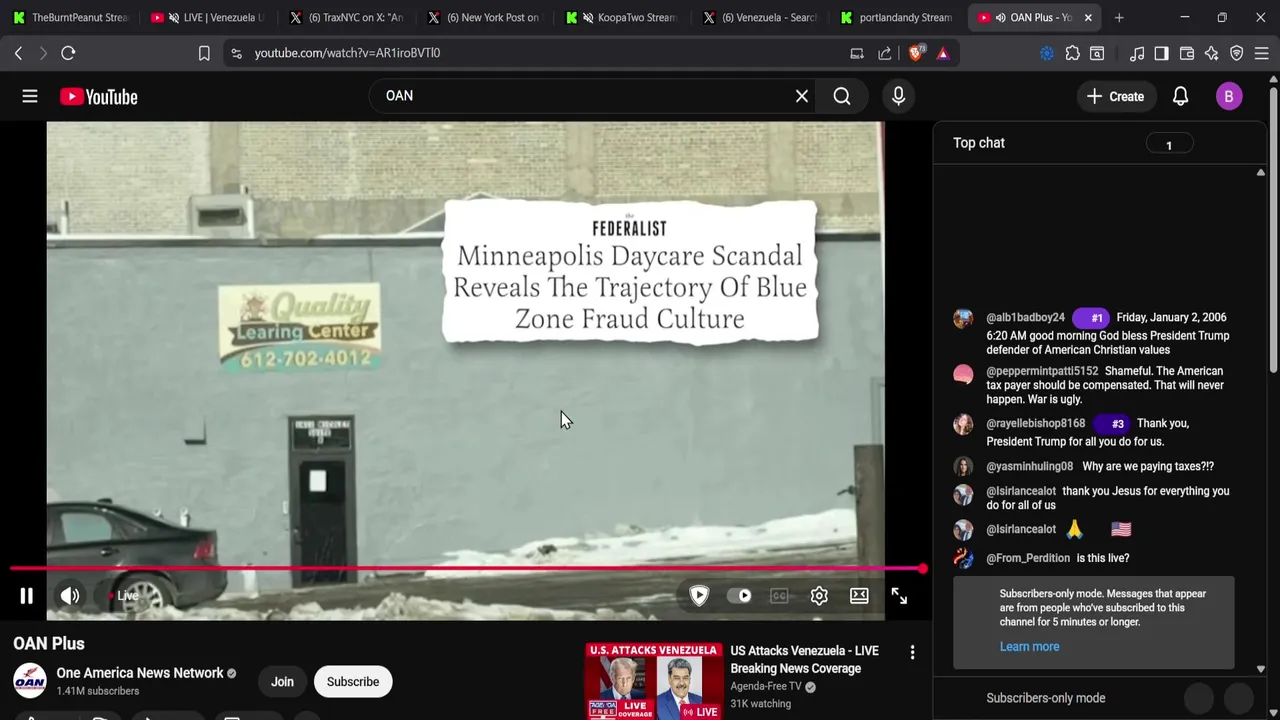Select chat user @peppermintpatti5152
The width and height of the screenshot is (1280, 720).
coord(1042,371)
